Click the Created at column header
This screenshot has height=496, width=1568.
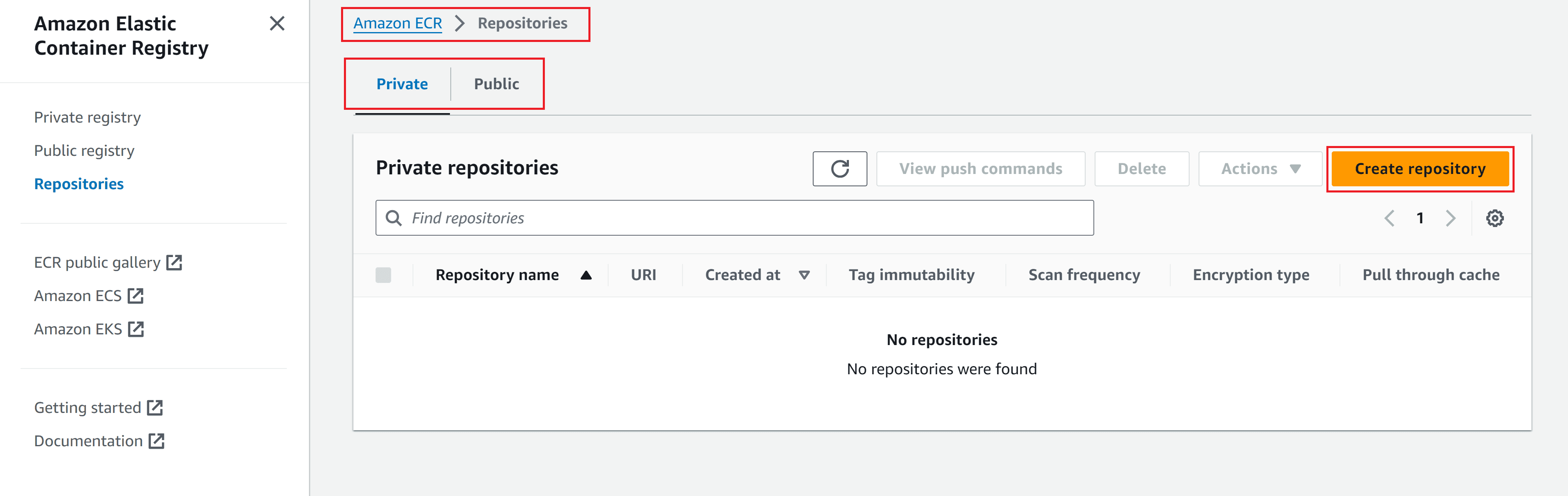pyautogui.click(x=742, y=276)
